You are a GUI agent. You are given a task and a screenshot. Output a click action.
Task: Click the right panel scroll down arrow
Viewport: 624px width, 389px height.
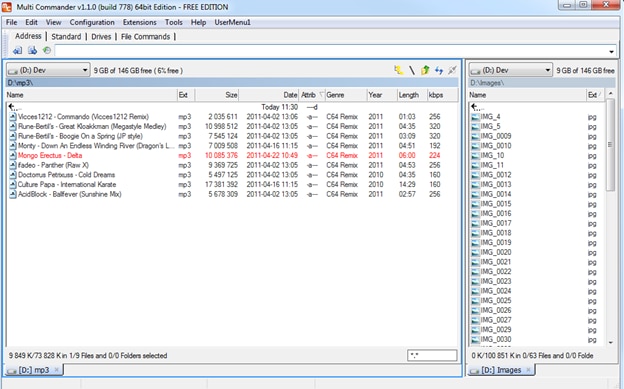610,342
